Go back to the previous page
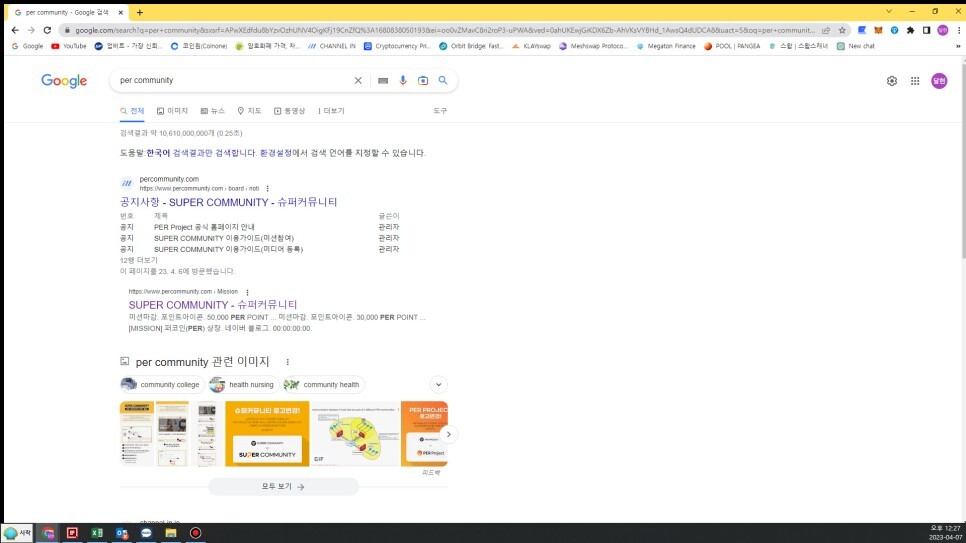The width and height of the screenshot is (966, 543). [15, 30]
